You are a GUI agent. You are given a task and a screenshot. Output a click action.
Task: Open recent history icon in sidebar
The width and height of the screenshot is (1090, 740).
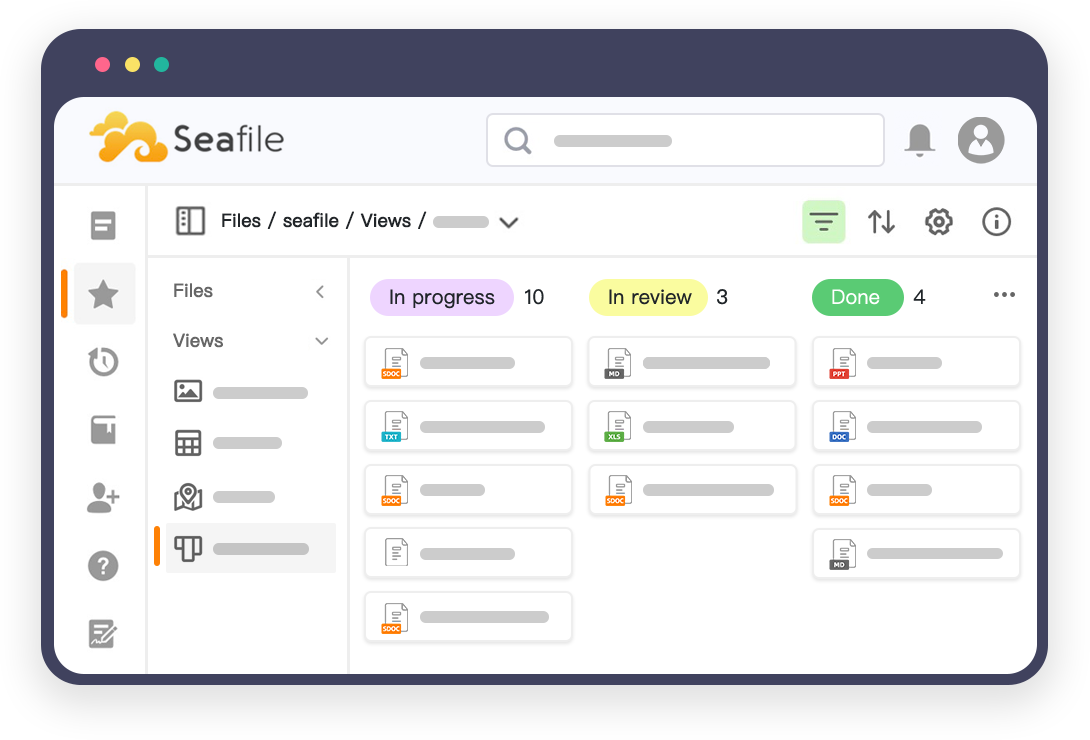[x=104, y=362]
